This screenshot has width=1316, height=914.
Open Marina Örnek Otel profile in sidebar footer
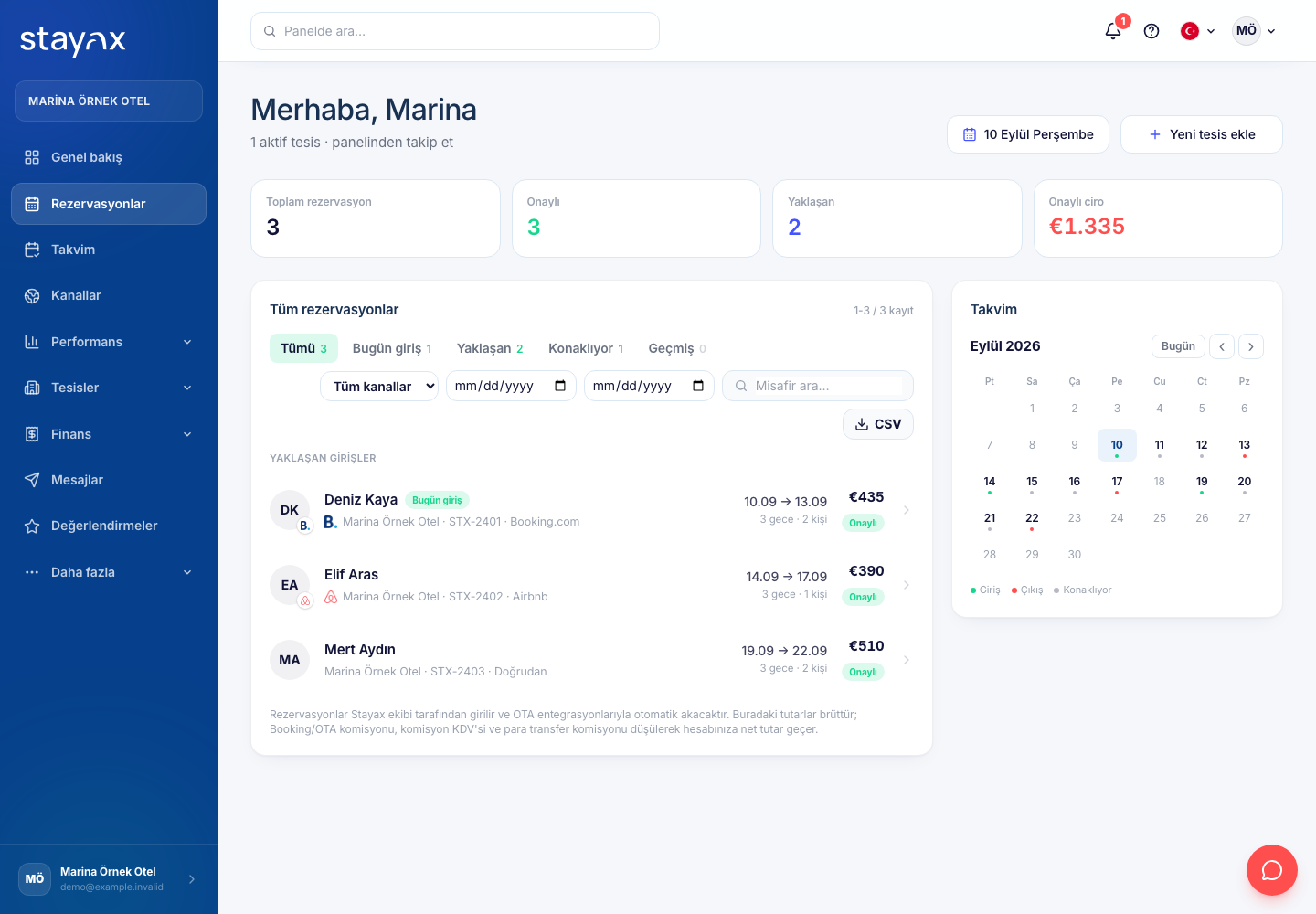[x=109, y=879]
